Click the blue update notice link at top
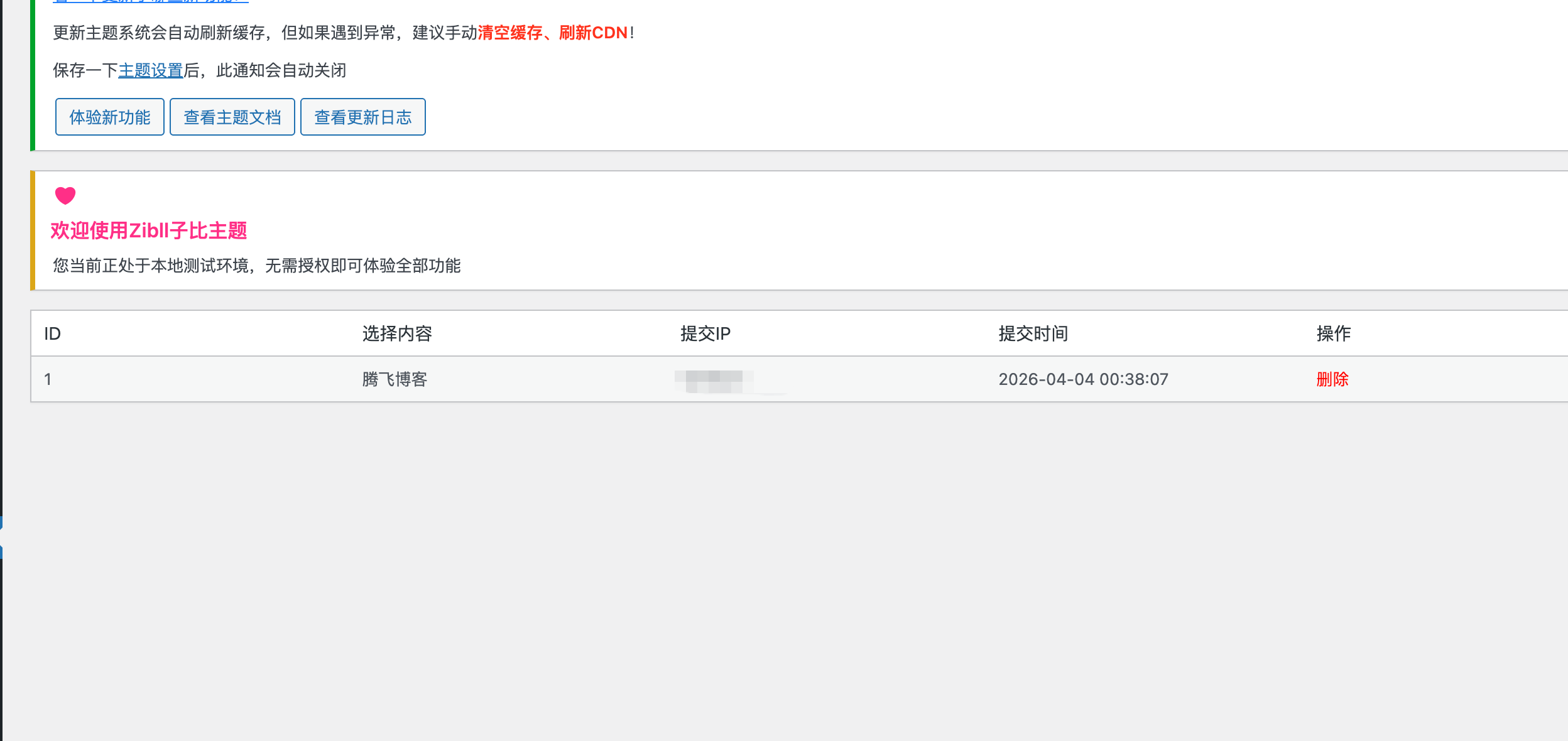Screen dimensions: 1568x741 pyautogui.click(x=151, y=2)
